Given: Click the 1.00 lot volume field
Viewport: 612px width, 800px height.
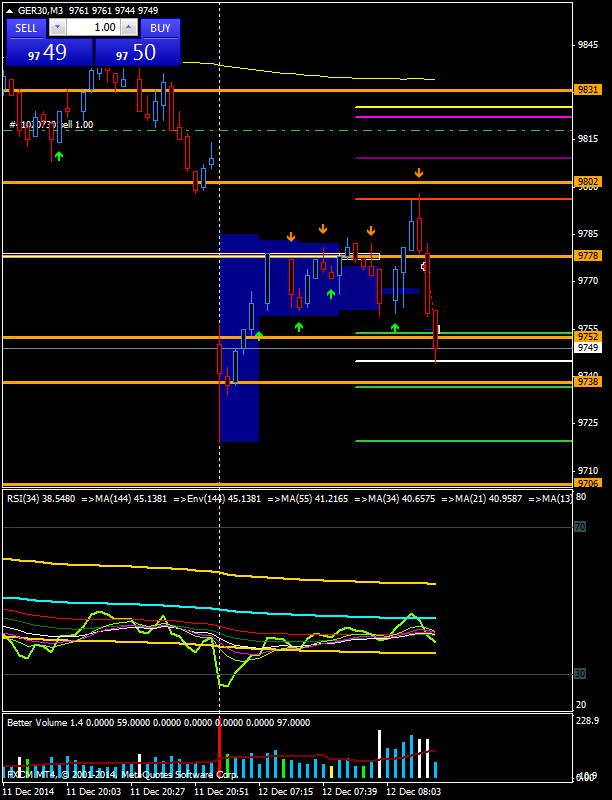Looking at the screenshot, I should (93, 28).
